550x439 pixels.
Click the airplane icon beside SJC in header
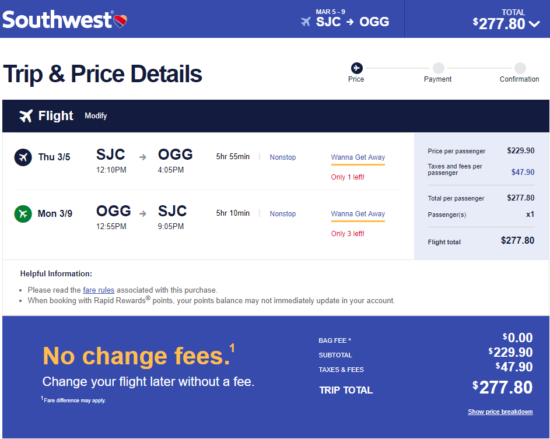point(306,22)
